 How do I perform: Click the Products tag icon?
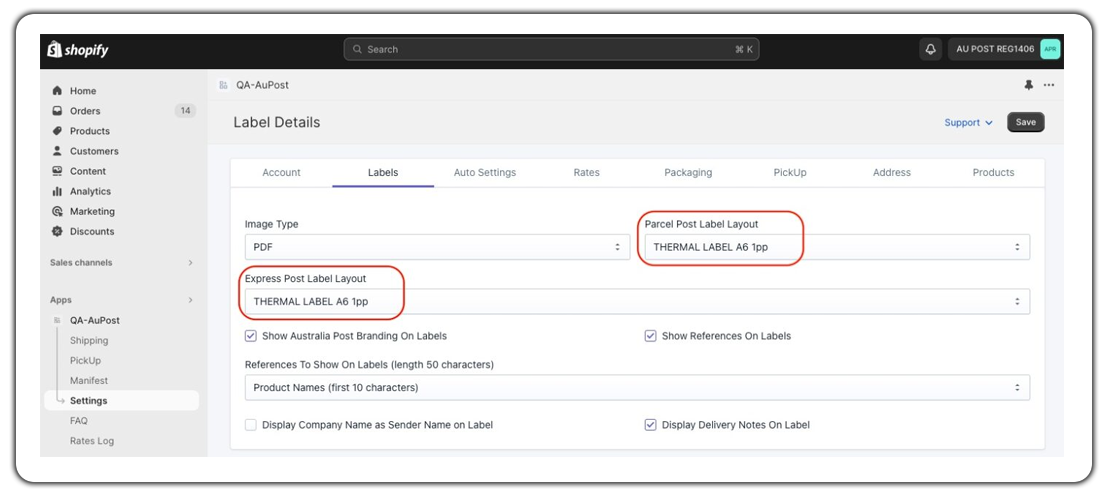57,131
